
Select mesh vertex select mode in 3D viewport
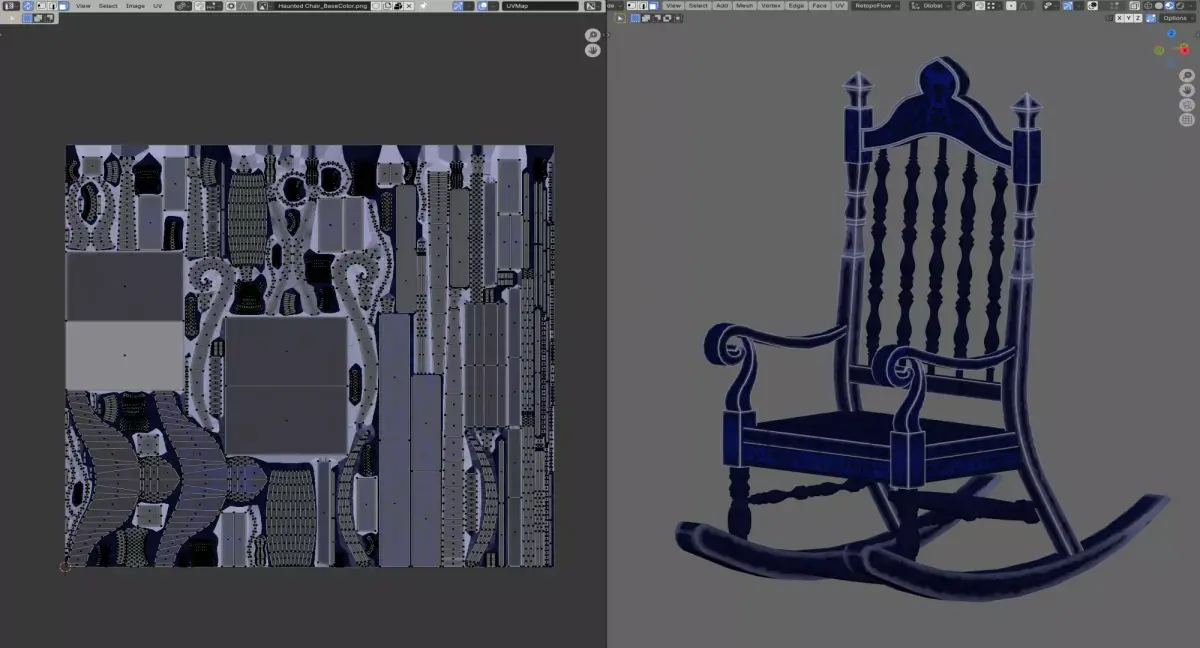point(633,6)
